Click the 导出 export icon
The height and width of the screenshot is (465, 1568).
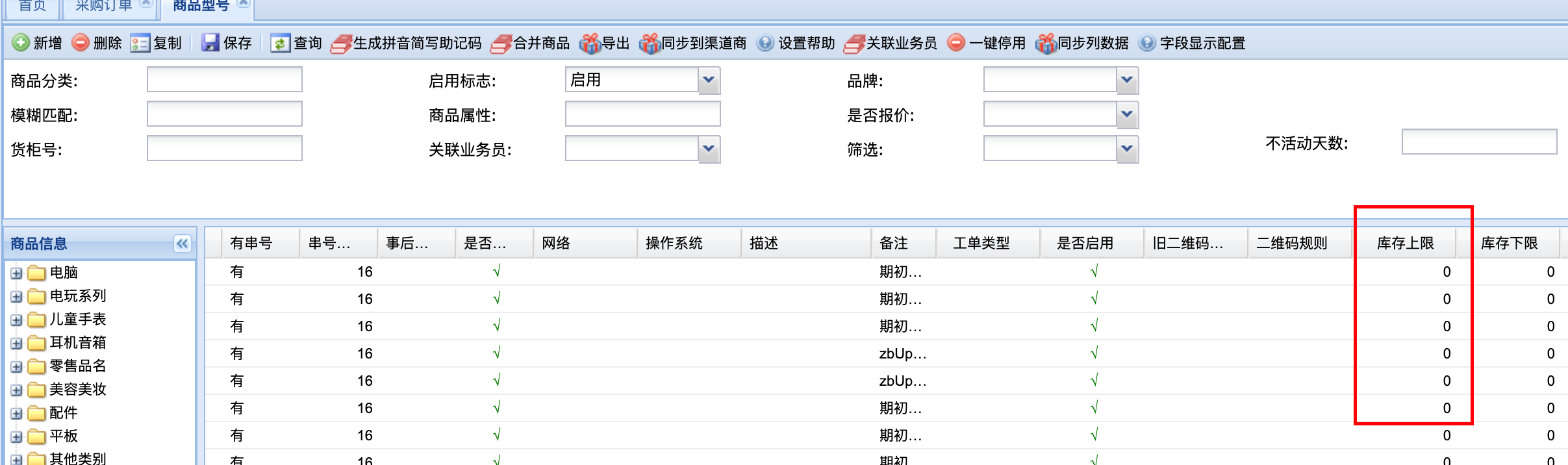point(590,43)
